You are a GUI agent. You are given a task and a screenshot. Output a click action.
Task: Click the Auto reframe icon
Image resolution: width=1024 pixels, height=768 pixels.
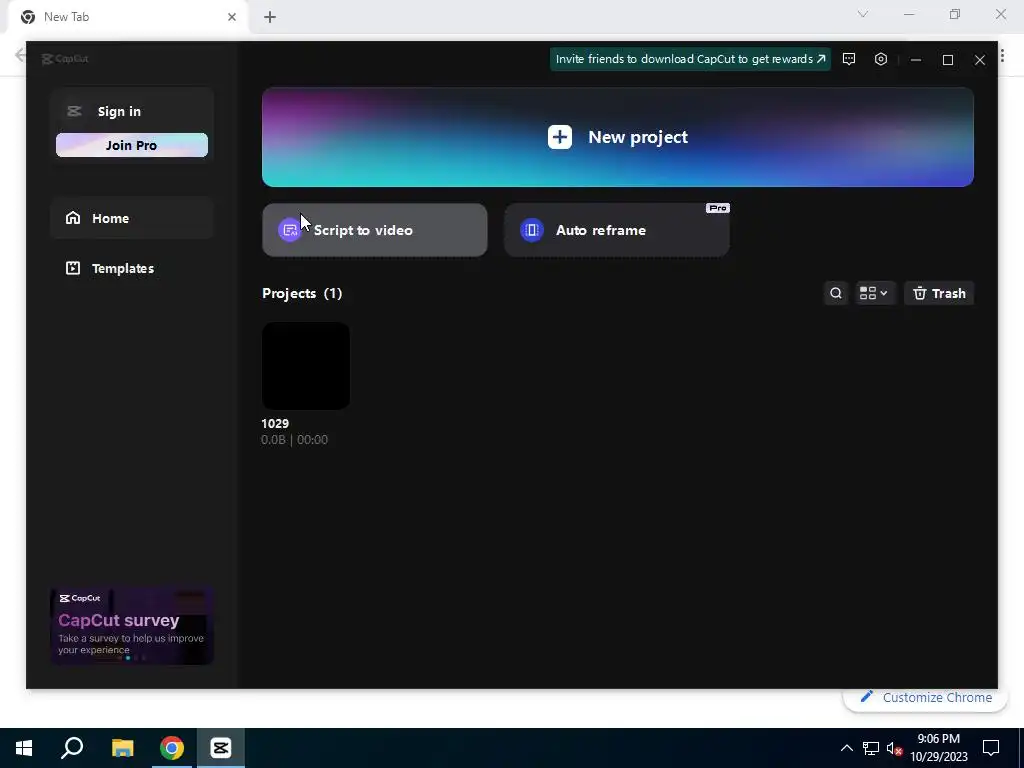point(532,230)
